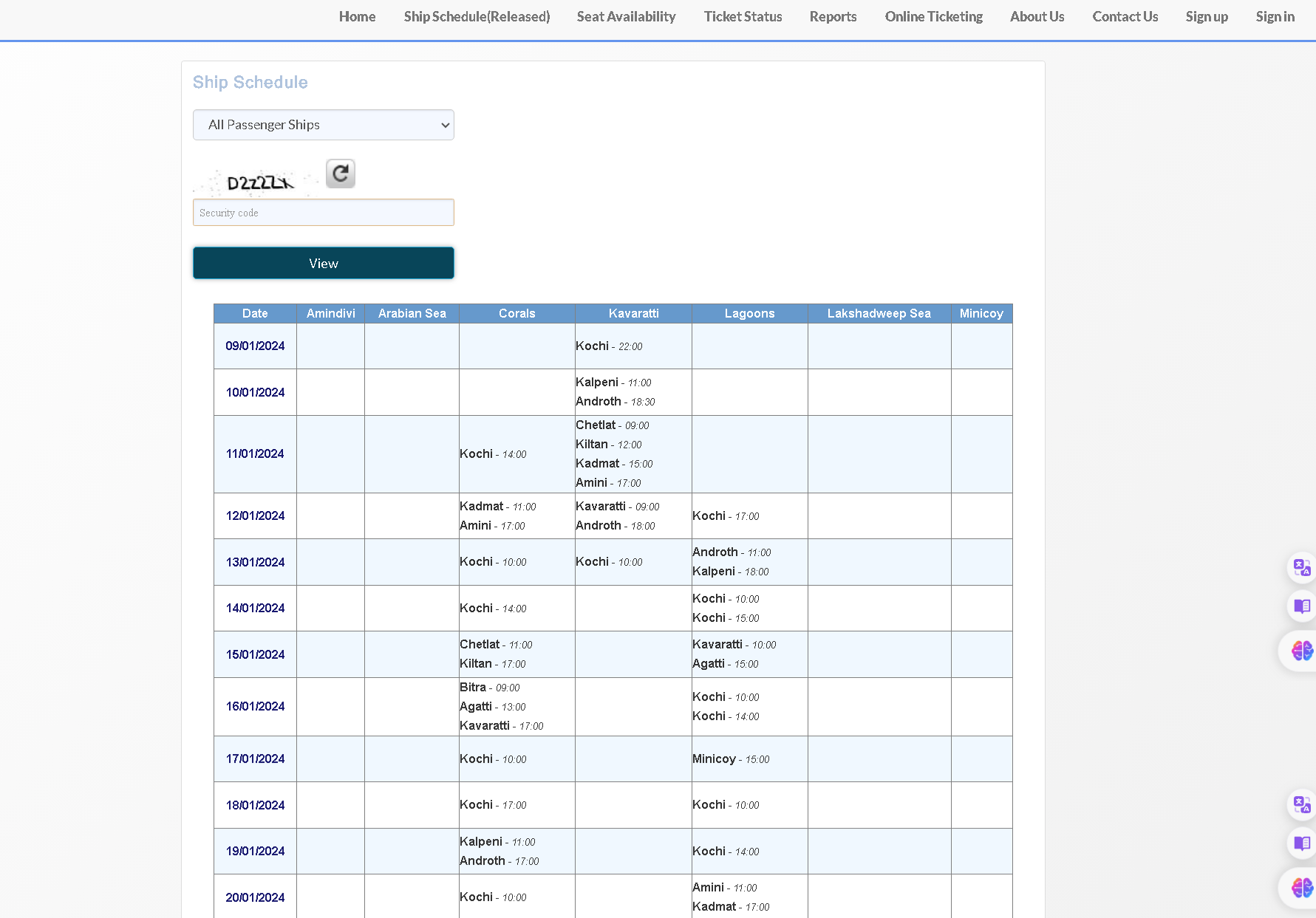Click the Kochi - 22:00 entry
1316x918 pixels.
coord(609,346)
